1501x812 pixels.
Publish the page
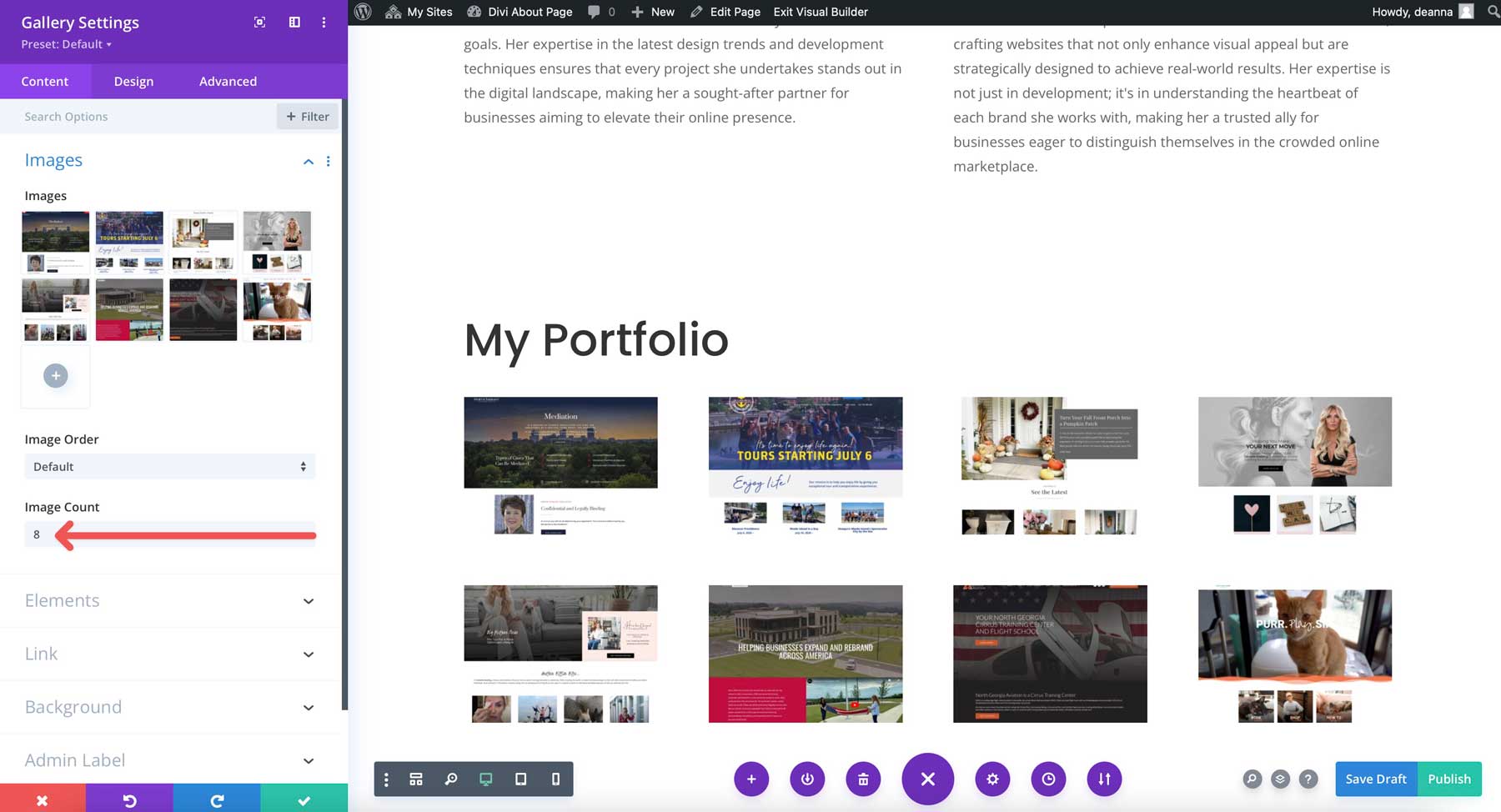coord(1449,779)
